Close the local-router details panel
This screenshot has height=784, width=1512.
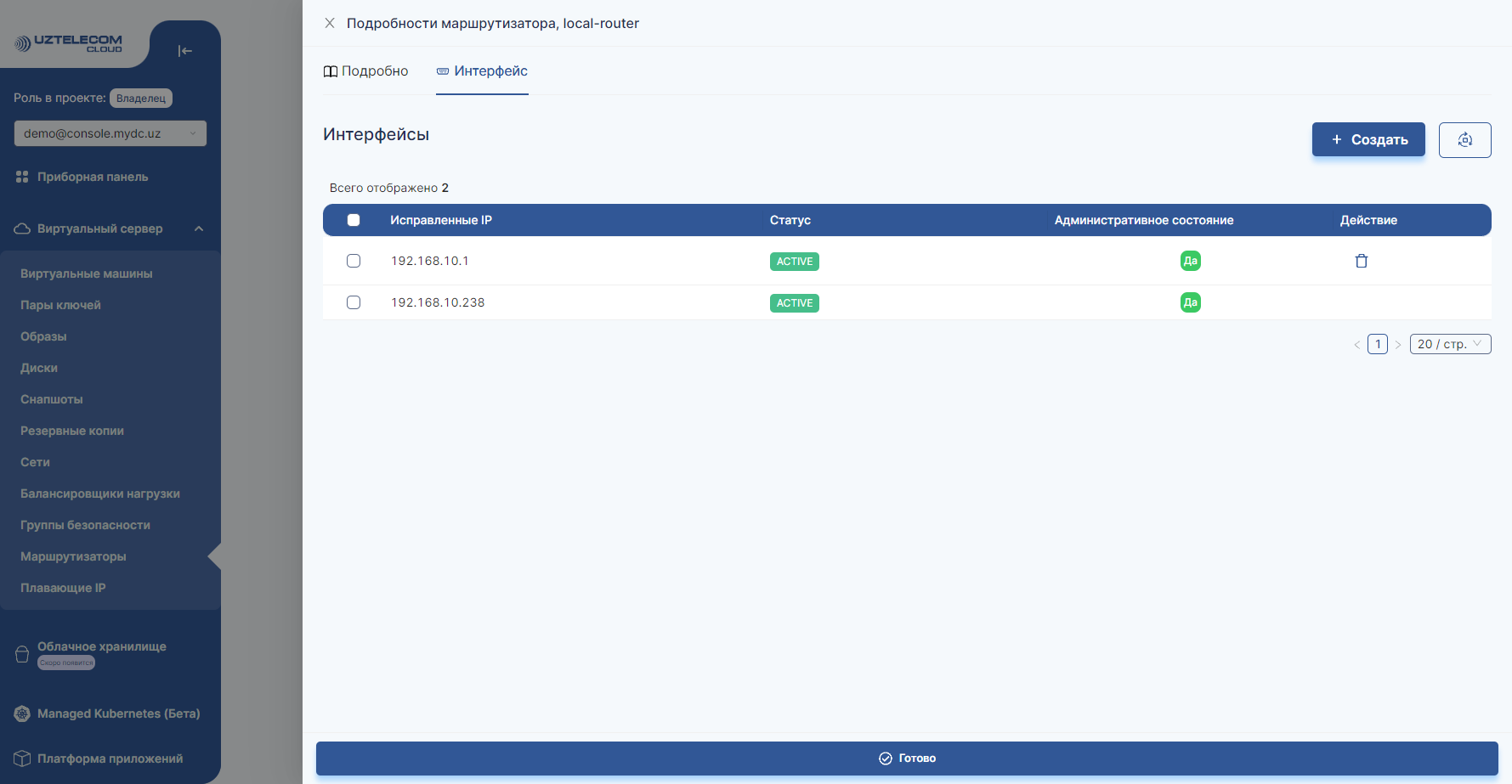pos(330,23)
